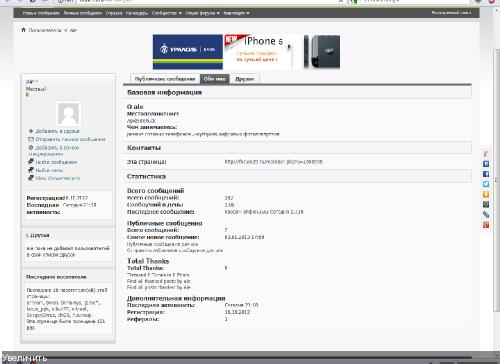Share via the Twitter bird icon

486,184
